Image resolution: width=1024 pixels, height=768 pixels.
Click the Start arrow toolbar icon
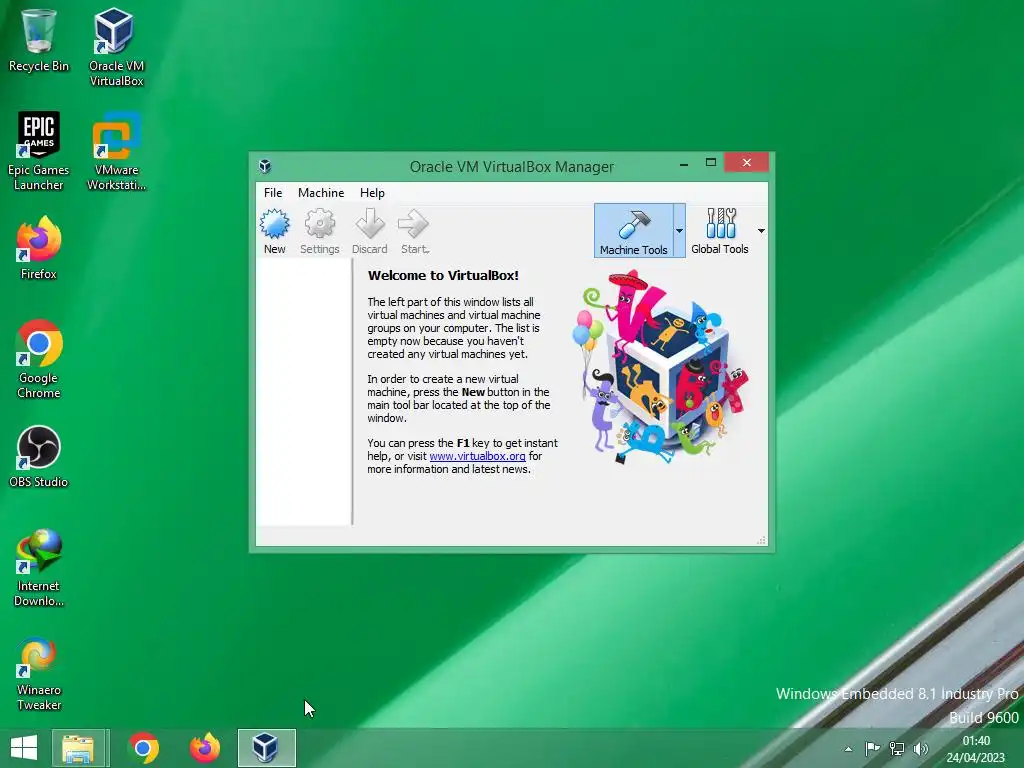tap(414, 231)
